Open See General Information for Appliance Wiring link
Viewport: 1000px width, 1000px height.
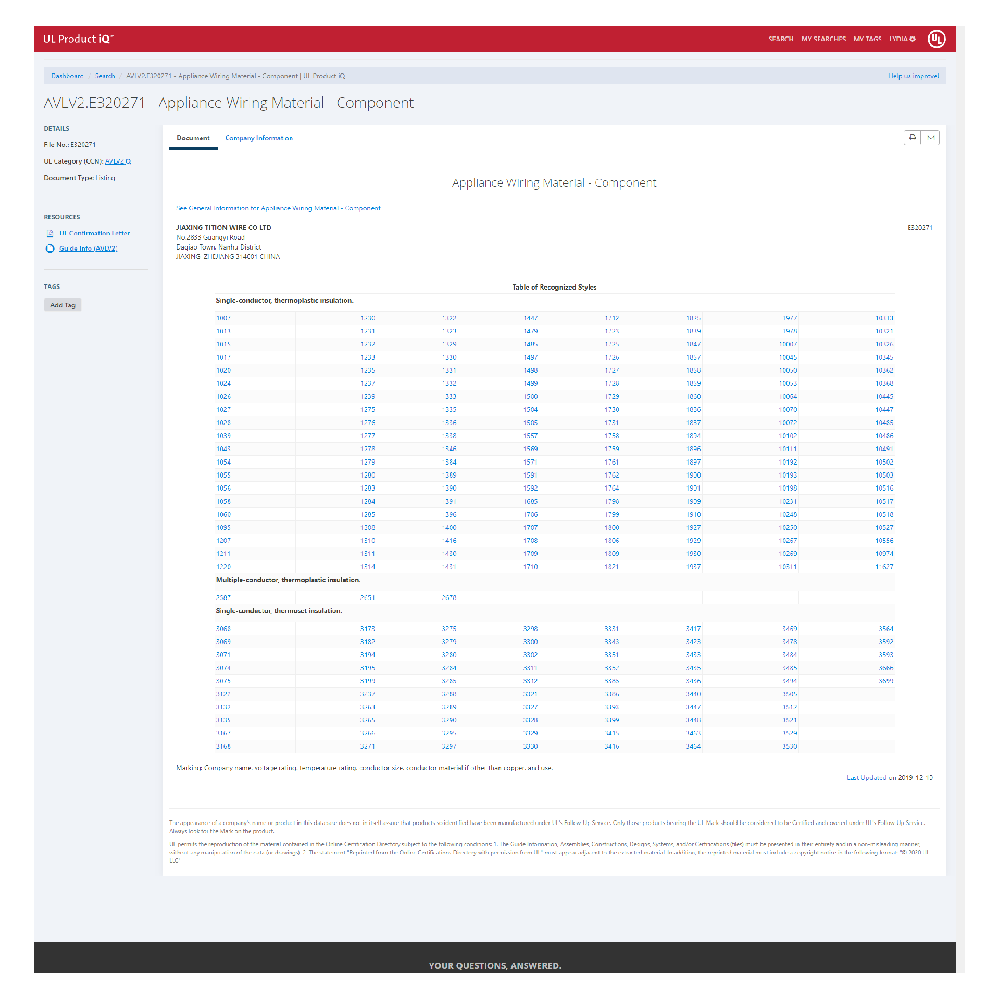tap(278, 208)
